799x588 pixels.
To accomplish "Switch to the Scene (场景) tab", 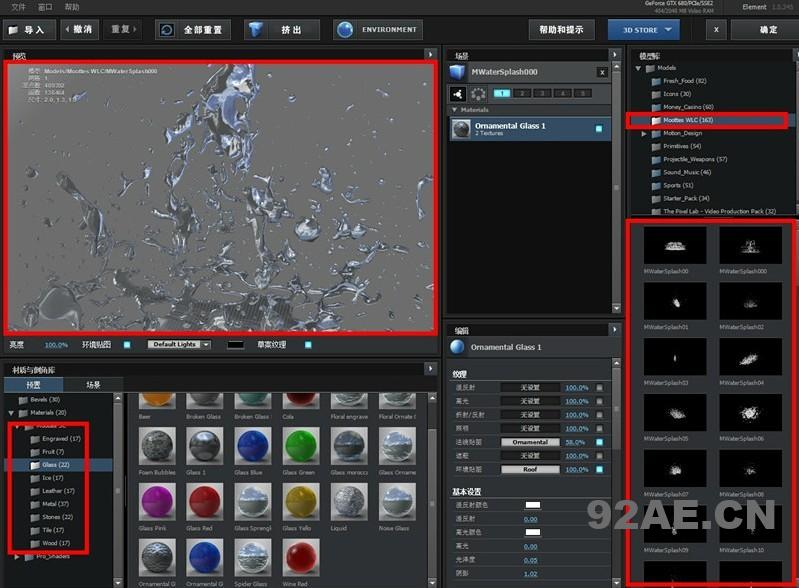I will (93, 384).
